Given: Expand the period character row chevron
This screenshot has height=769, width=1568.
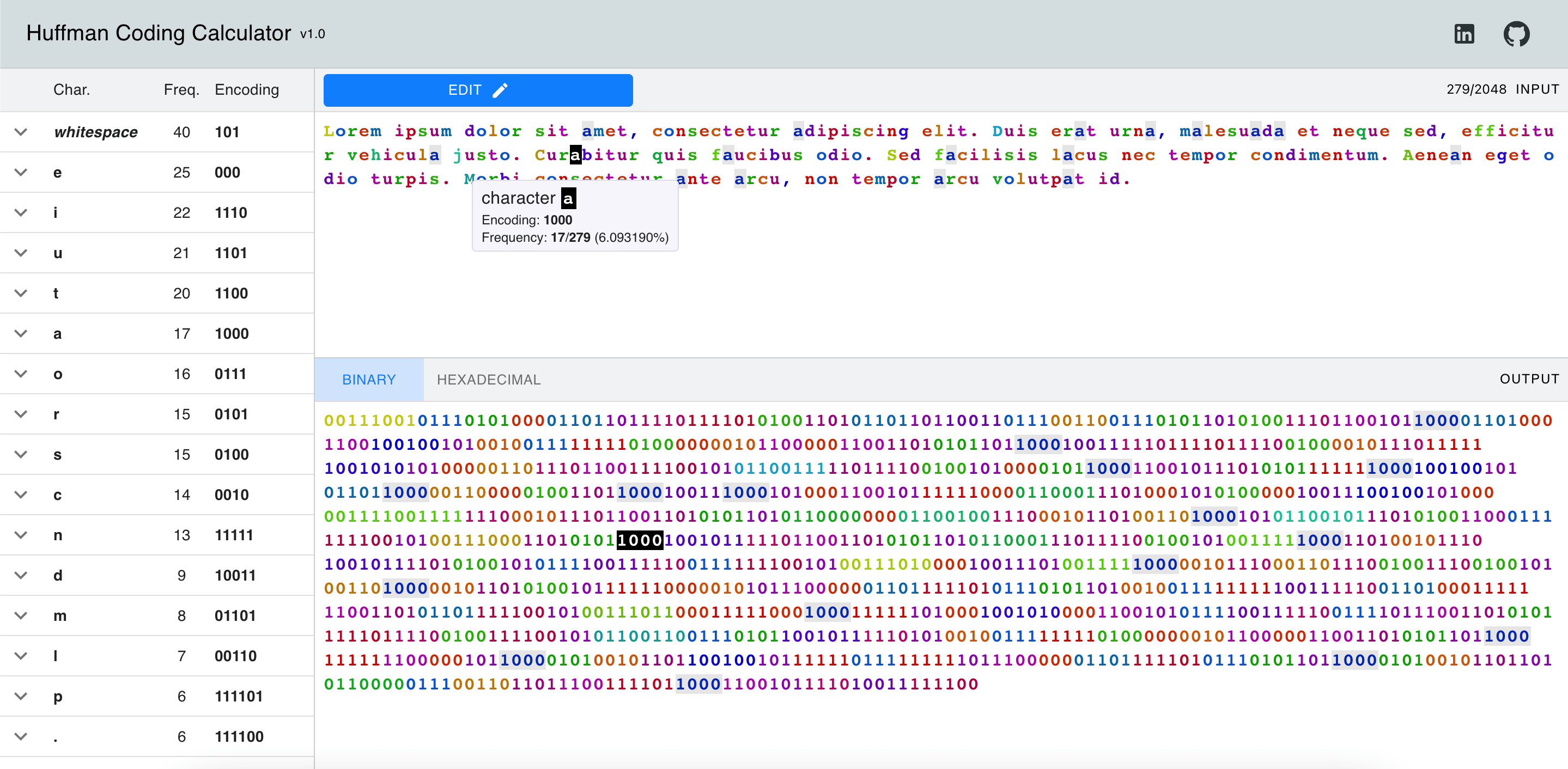Looking at the screenshot, I should pyautogui.click(x=21, y=736).
